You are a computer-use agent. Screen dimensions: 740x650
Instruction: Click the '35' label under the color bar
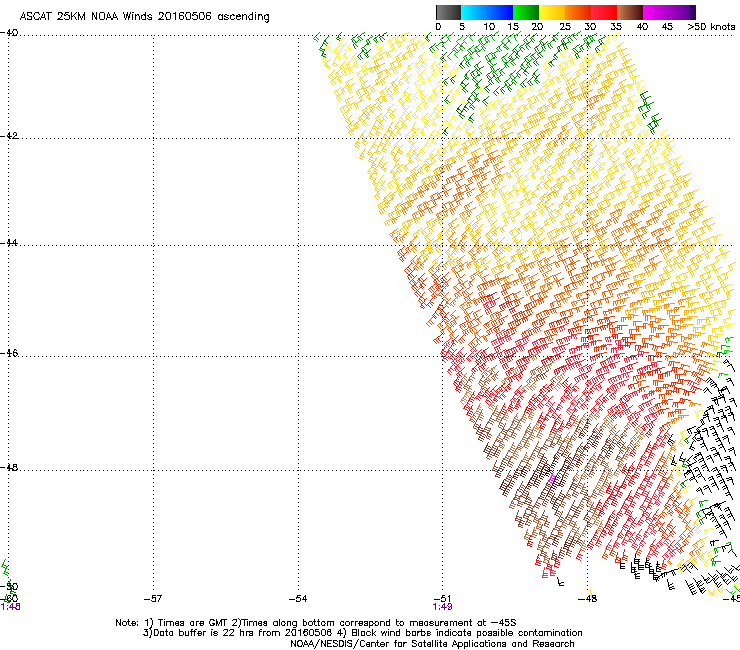point(616,27)
